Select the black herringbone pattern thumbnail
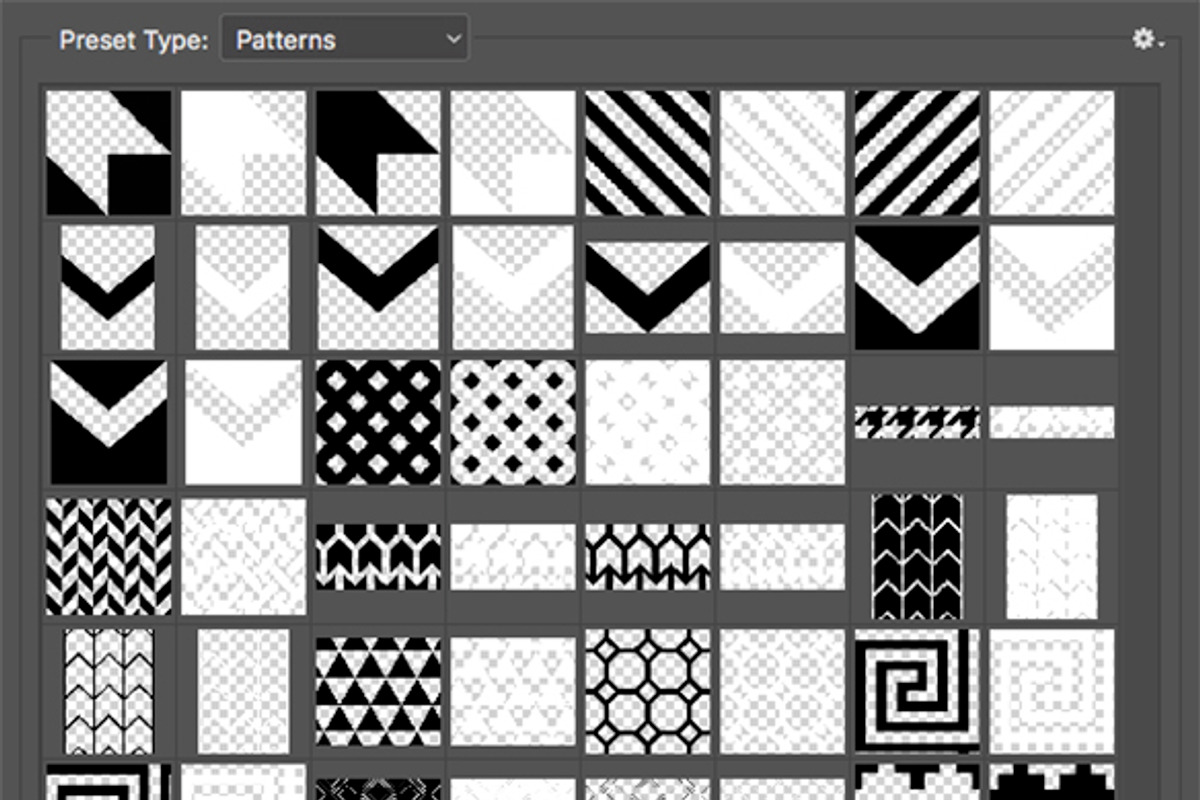The height and width of the screenshot is (800, 1200). coord(109,556)
